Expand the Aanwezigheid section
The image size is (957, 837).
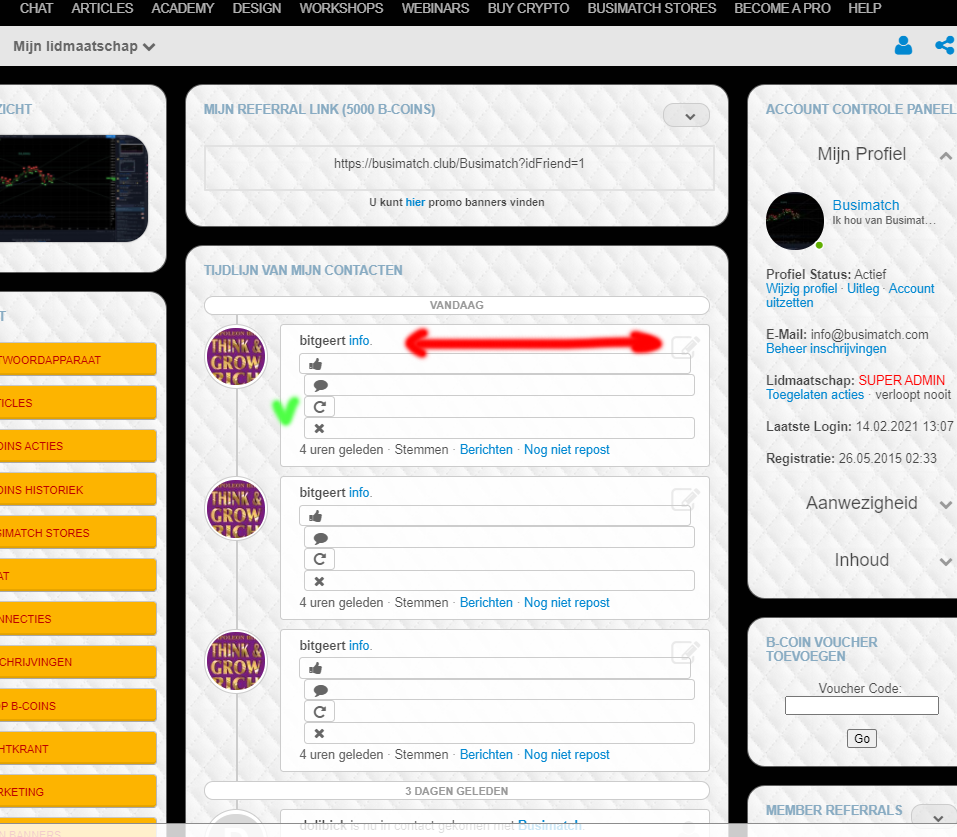945,504
